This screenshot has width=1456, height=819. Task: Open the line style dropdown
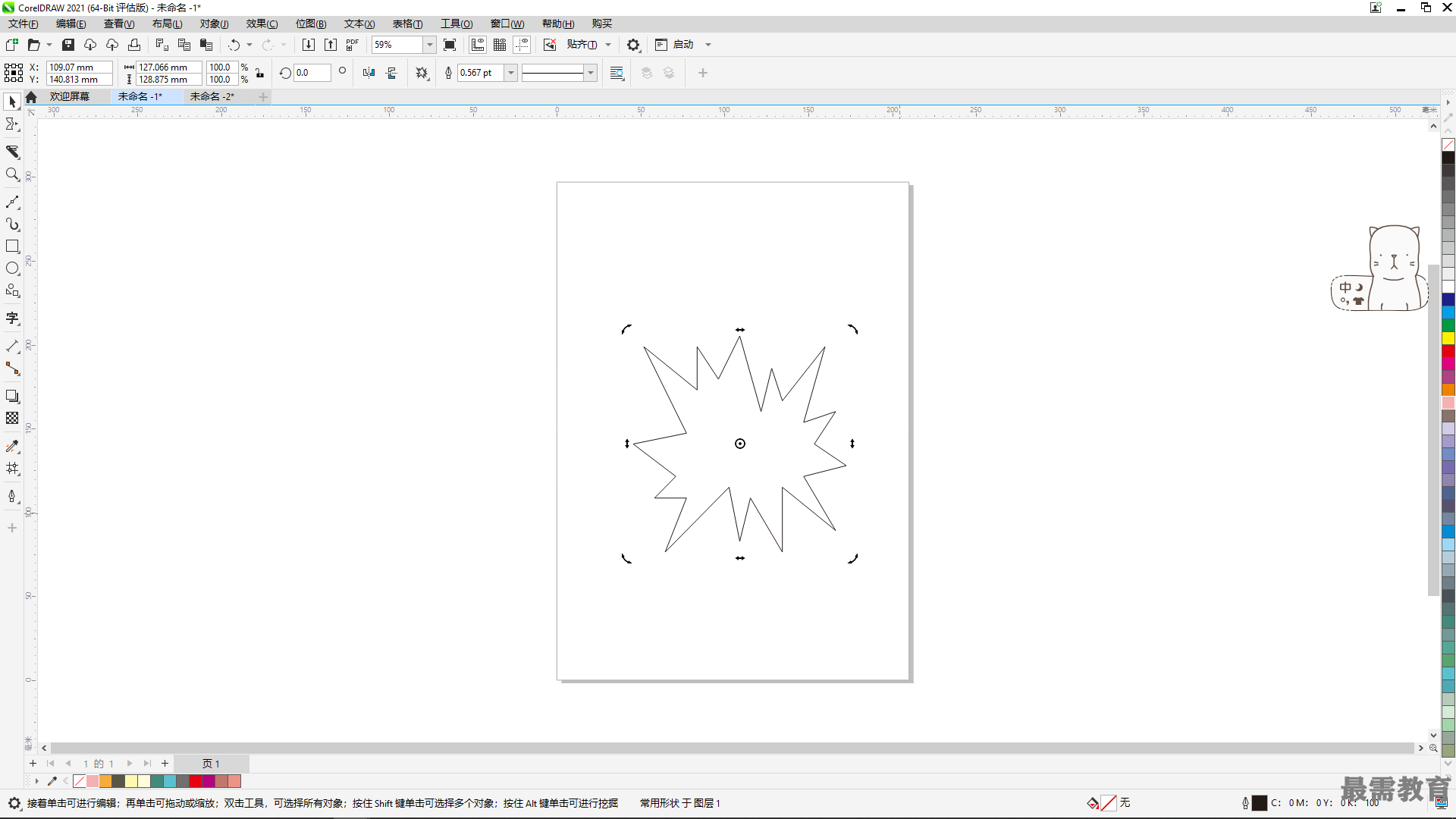[x=591, y=73]
